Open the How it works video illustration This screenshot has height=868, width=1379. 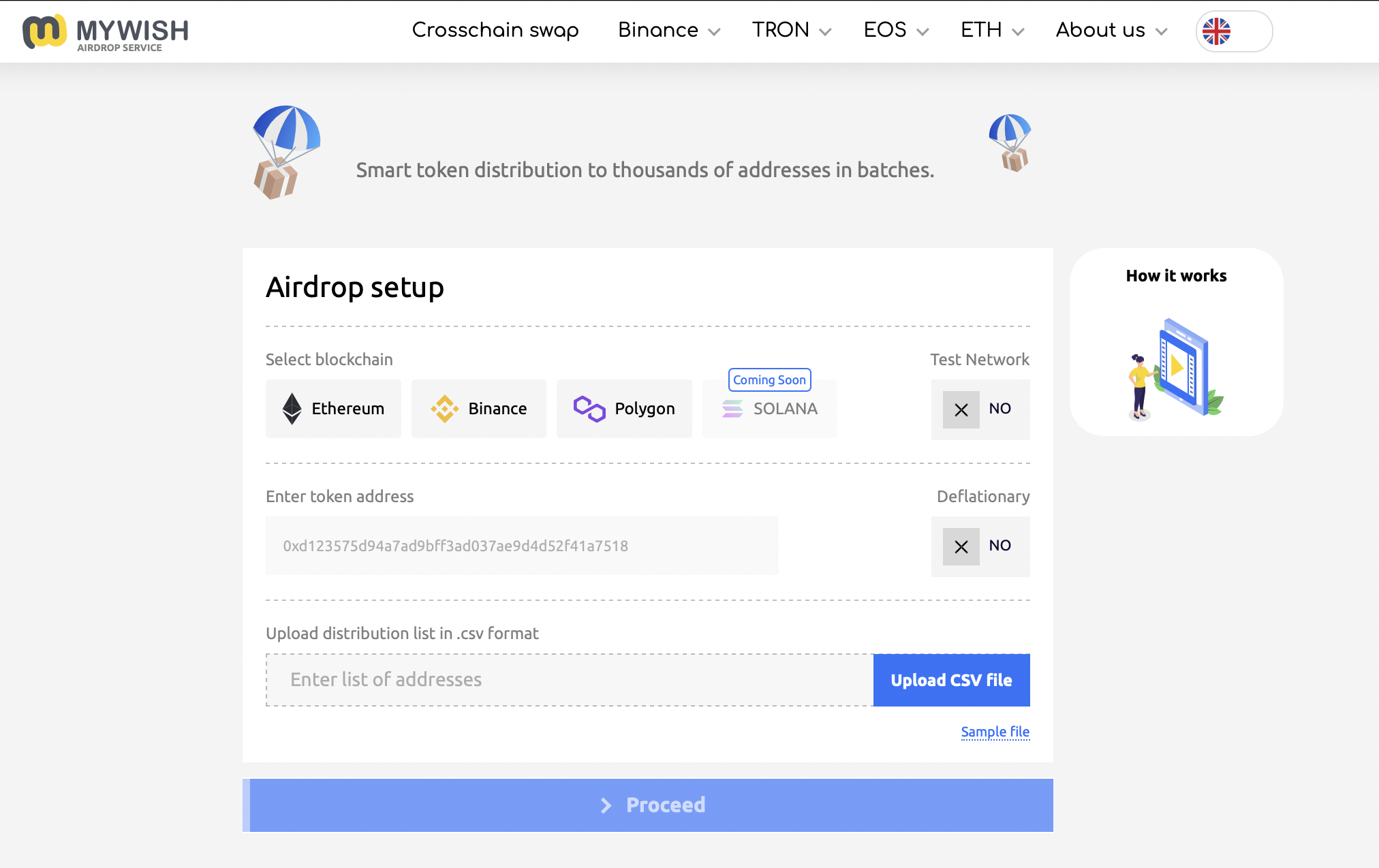(1176, 369)
